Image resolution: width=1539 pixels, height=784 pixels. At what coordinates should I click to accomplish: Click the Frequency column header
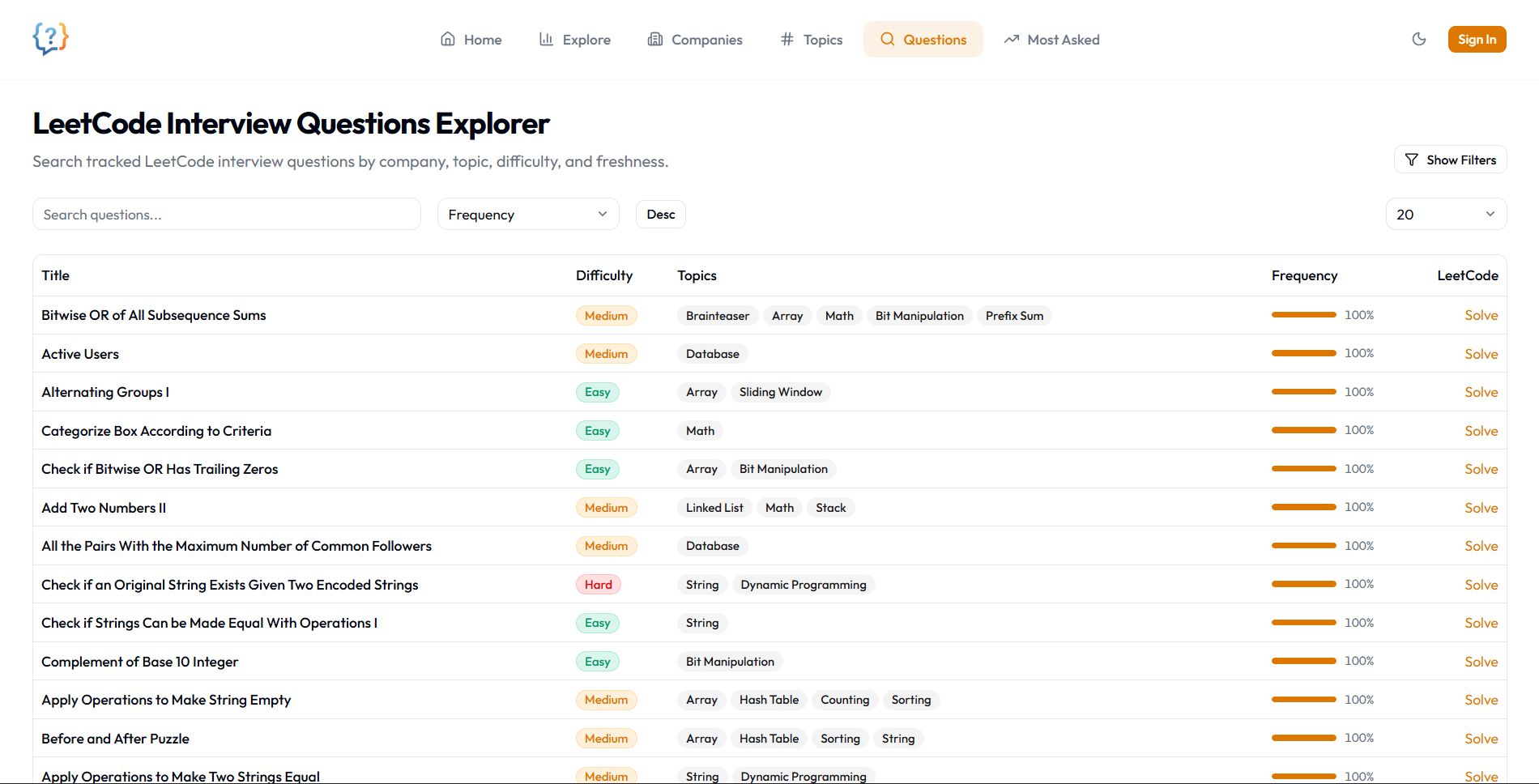(1304, 275)
